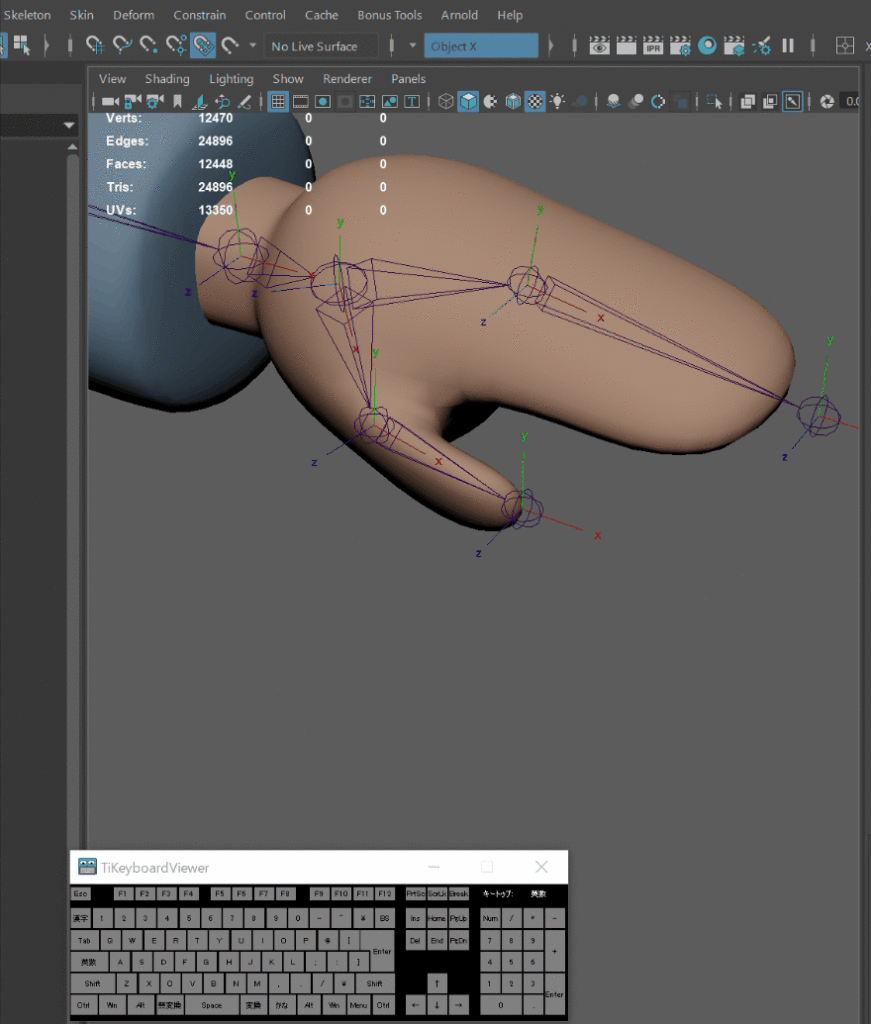Adjust the viewport exposure value field
Image resolution: width=871 pixels, height=1024 pixels.
(851, 101)
